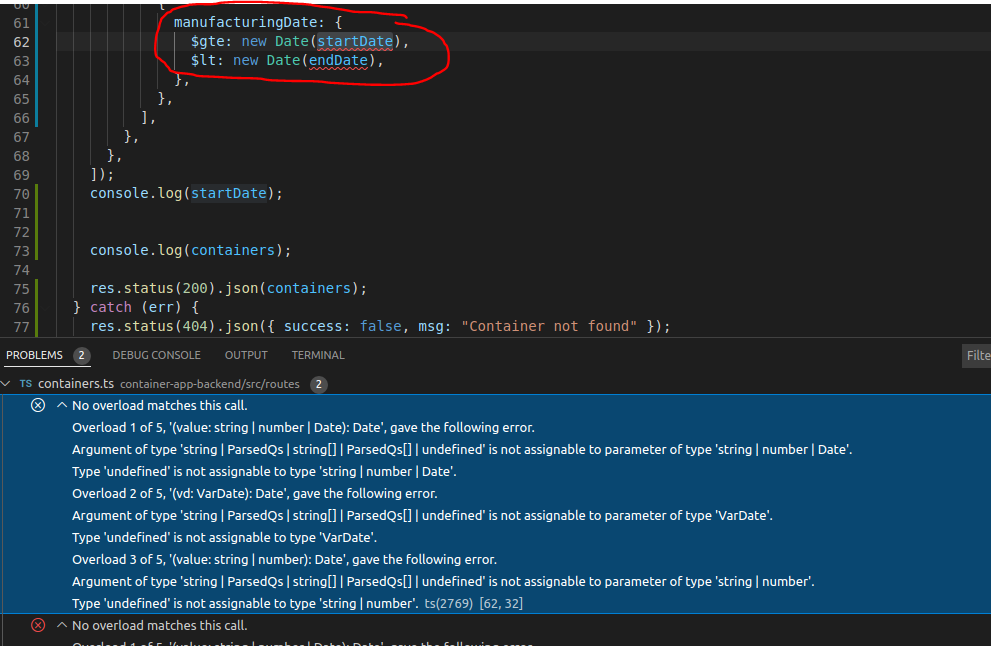Click line number 70 in the editor gutter
This screenshot has width=991, height=646.
[x=21, y=192]
